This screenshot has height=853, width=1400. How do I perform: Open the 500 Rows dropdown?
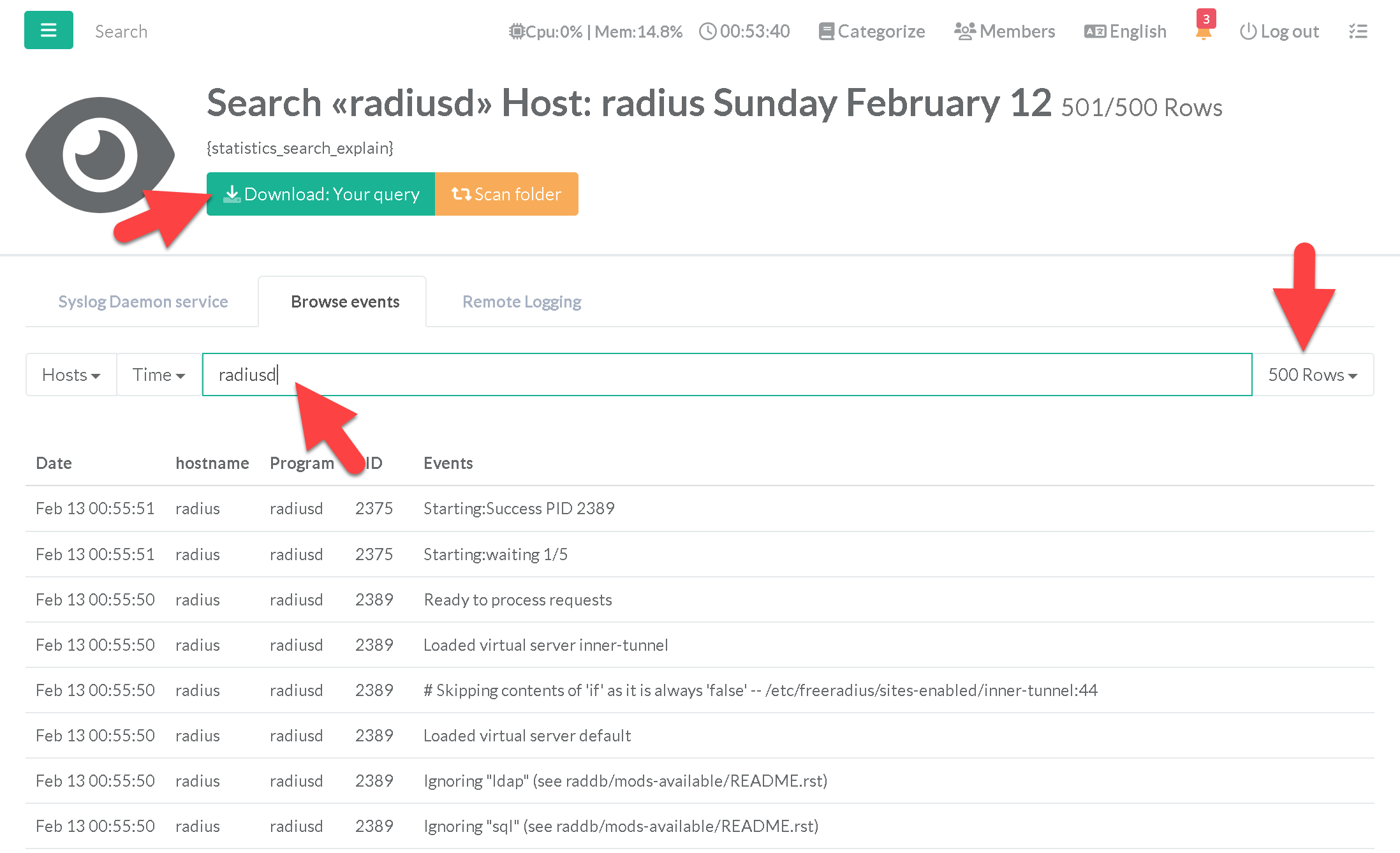point(1312,375)
